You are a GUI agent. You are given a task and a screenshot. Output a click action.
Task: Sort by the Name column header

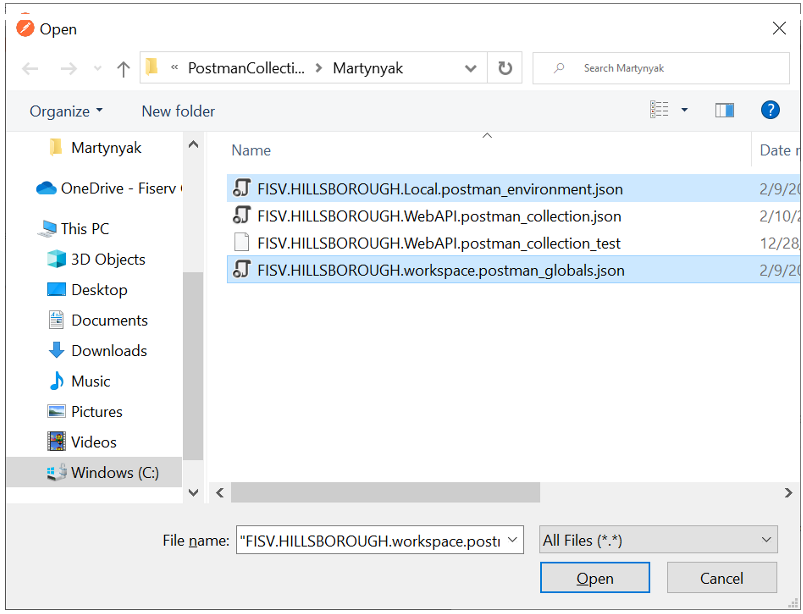point(251,150)
